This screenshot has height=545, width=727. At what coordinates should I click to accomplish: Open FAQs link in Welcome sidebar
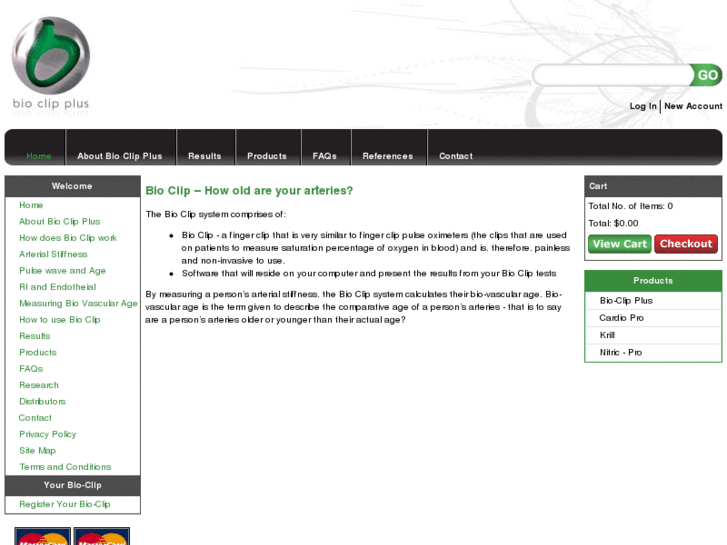click(31, 369)
